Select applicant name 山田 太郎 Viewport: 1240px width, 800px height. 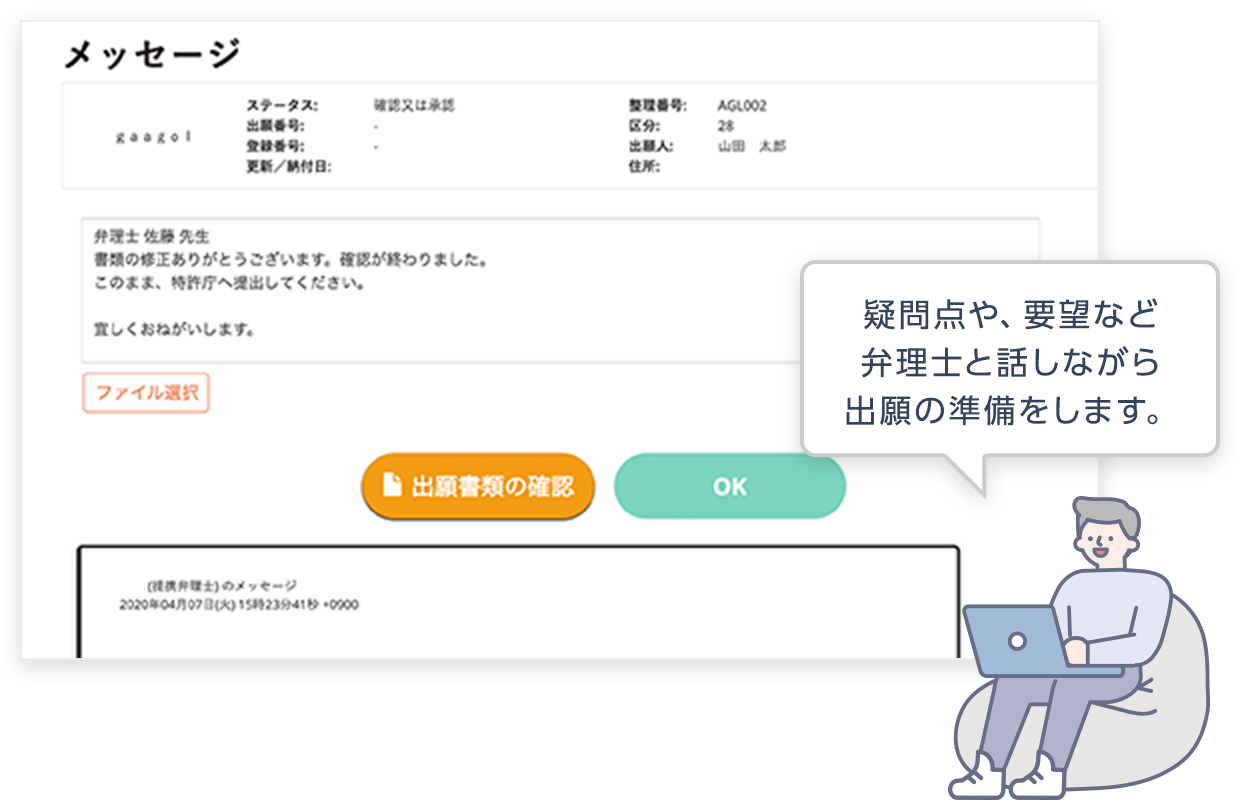point(752,146)
